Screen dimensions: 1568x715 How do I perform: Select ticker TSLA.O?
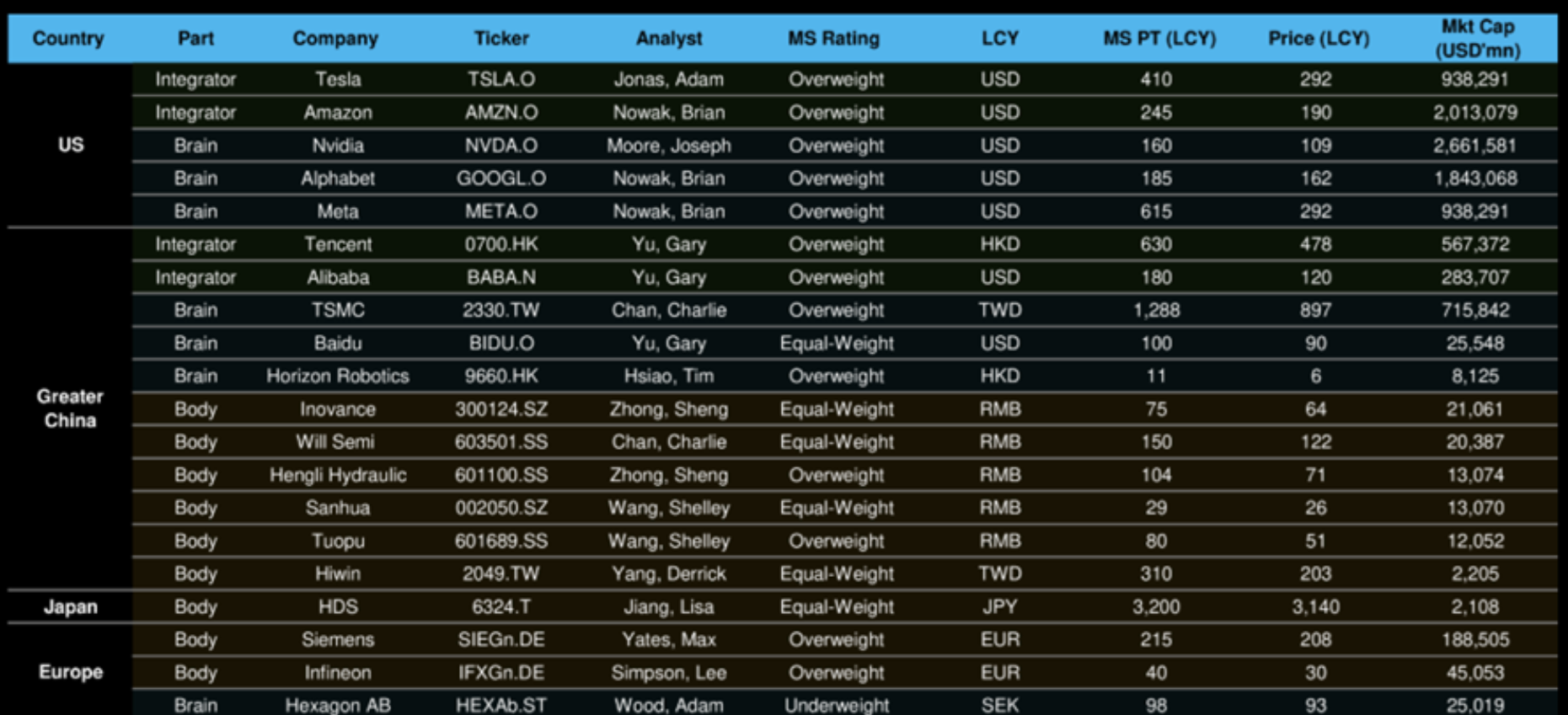tap(501, 80)
